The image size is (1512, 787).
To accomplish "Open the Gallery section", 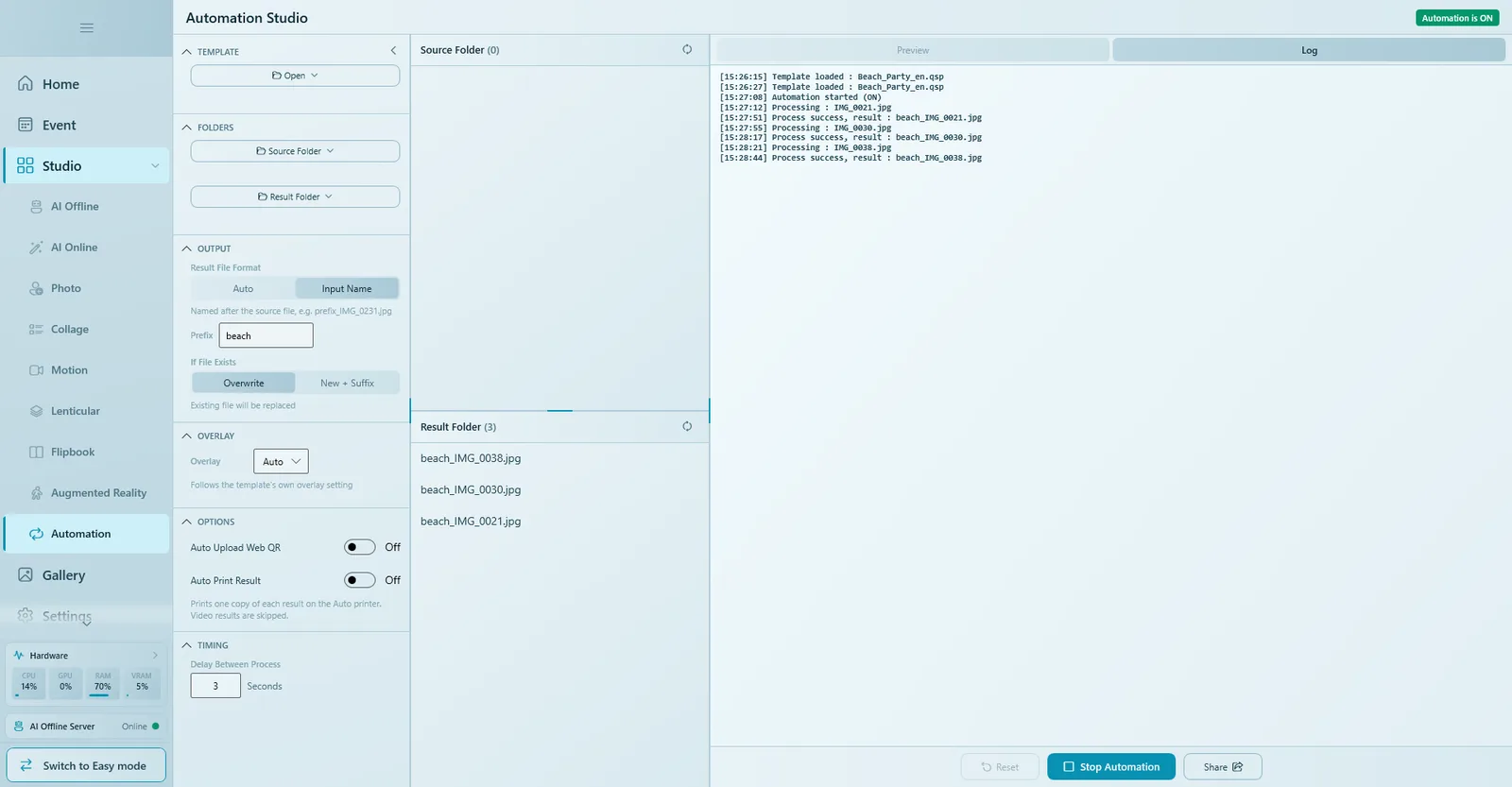I will coord(86,575).
